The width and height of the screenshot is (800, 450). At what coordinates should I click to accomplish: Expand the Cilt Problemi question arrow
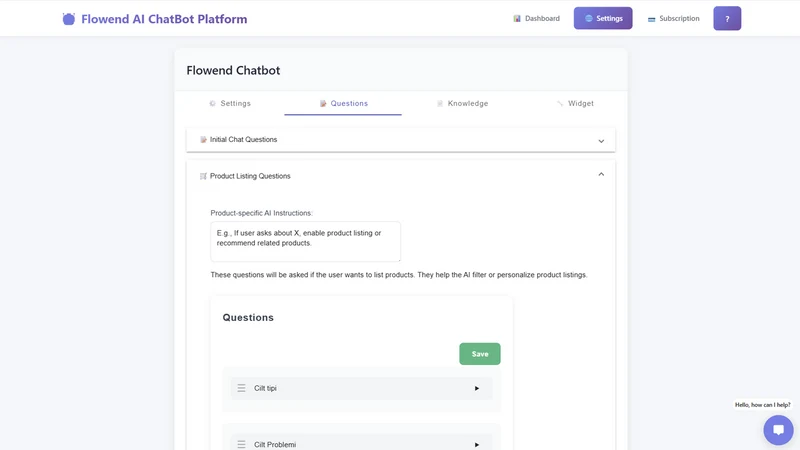point(477,444)
